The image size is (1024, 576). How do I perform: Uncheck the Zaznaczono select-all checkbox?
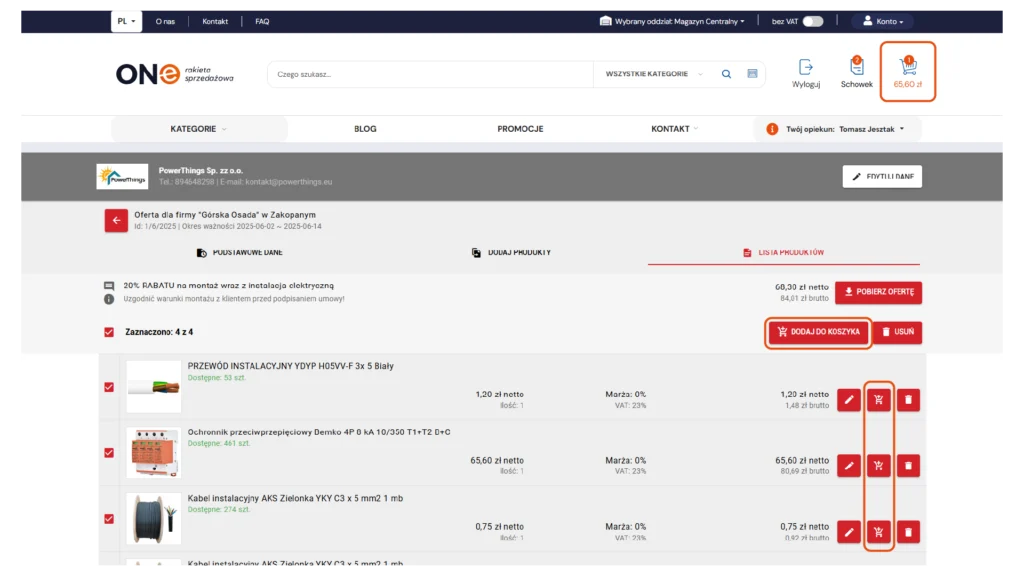point(109,332)
